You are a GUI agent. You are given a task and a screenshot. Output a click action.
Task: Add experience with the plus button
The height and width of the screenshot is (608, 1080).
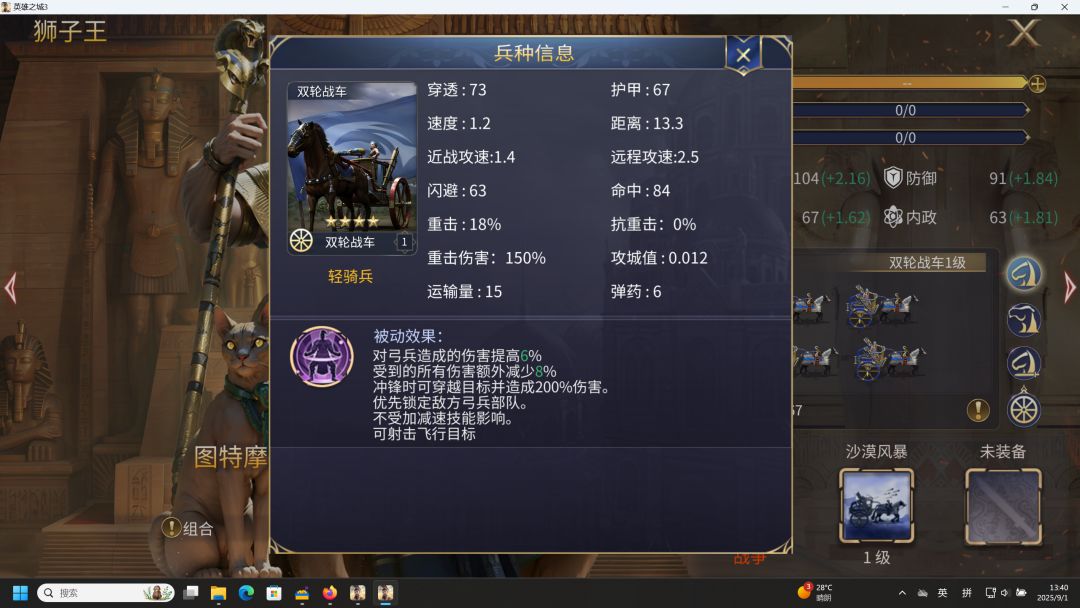1037,84
